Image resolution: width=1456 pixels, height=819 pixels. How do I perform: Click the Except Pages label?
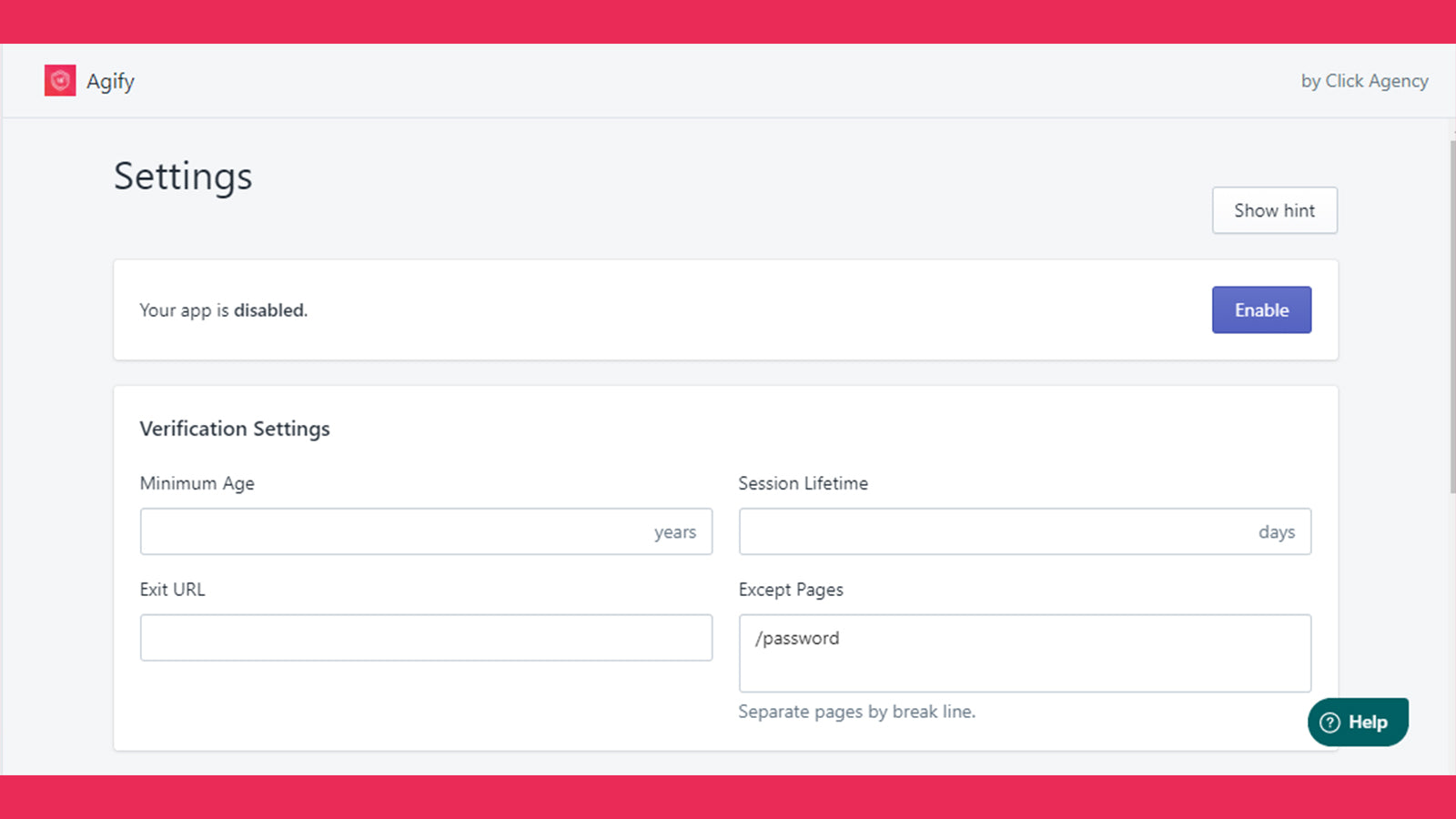point(791,590)
